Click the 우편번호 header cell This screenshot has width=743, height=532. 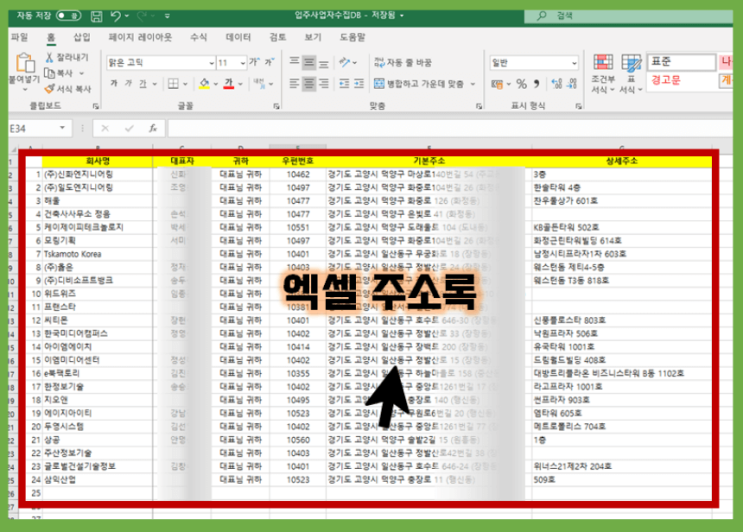pyautogui.click(x=298, y=161)
